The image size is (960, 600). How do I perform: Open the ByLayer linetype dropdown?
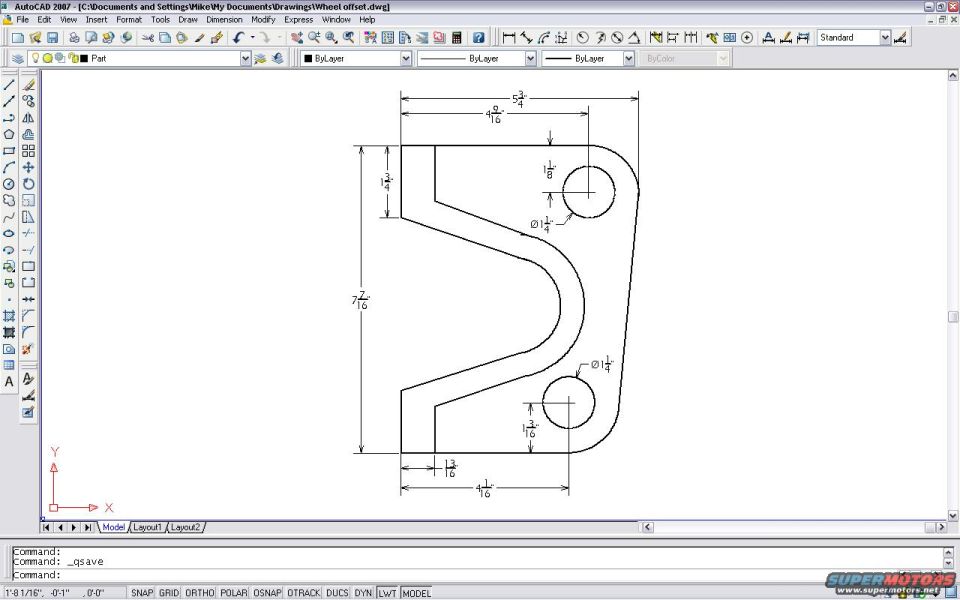530,58
